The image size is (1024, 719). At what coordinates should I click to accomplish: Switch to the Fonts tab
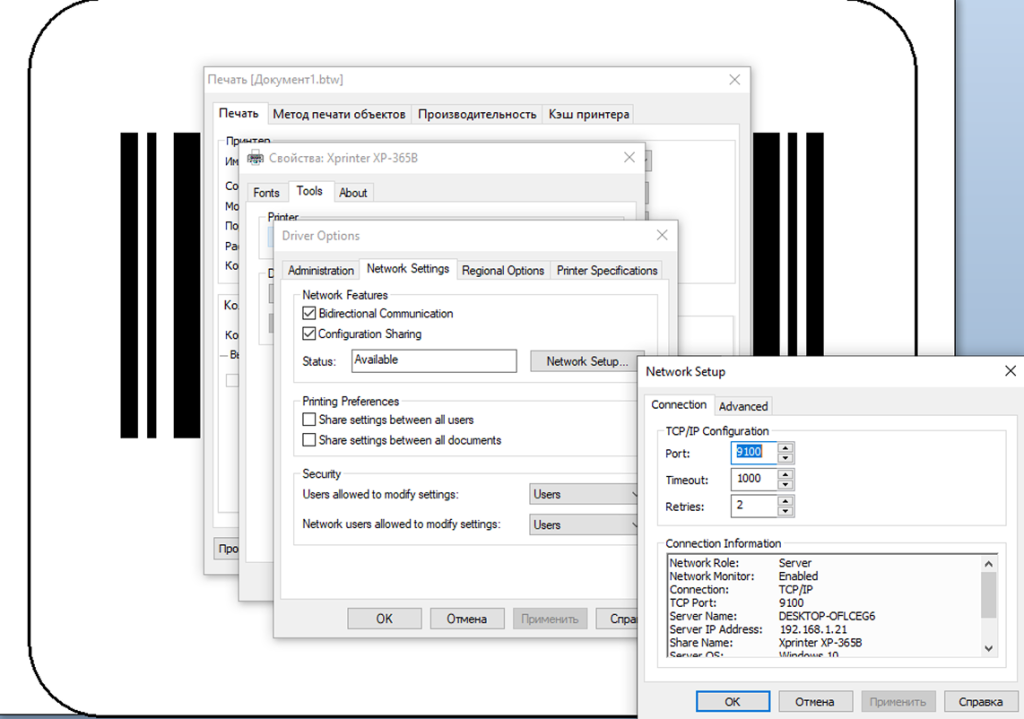click(266, 191)
